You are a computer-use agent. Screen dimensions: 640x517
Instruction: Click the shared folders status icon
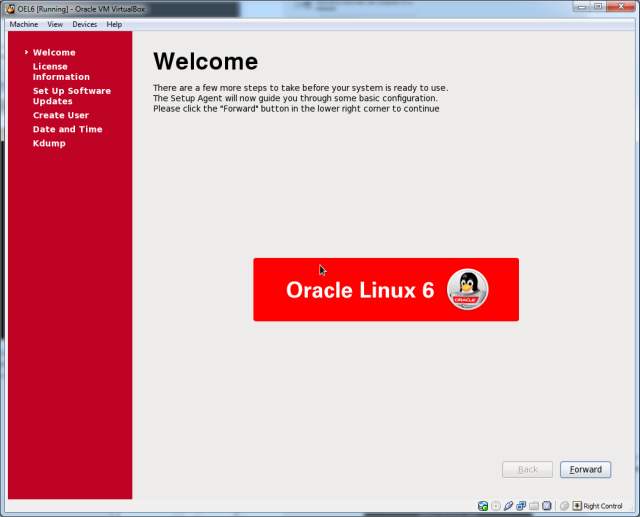click(534, 506)
